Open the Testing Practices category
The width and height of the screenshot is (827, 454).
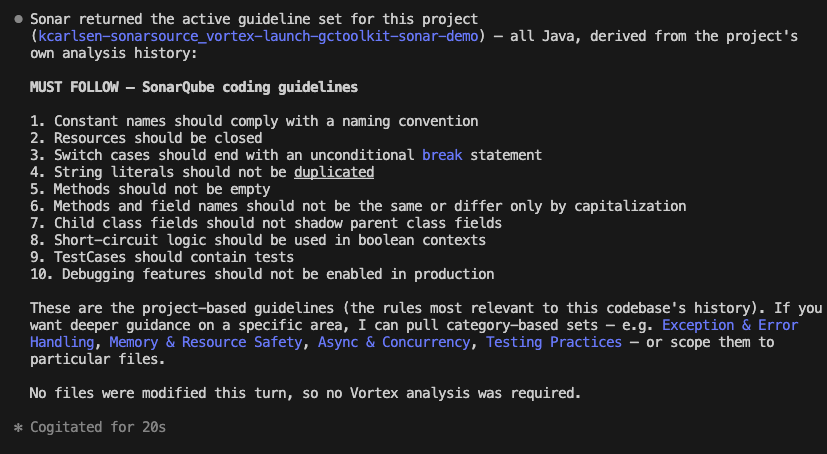554,342
